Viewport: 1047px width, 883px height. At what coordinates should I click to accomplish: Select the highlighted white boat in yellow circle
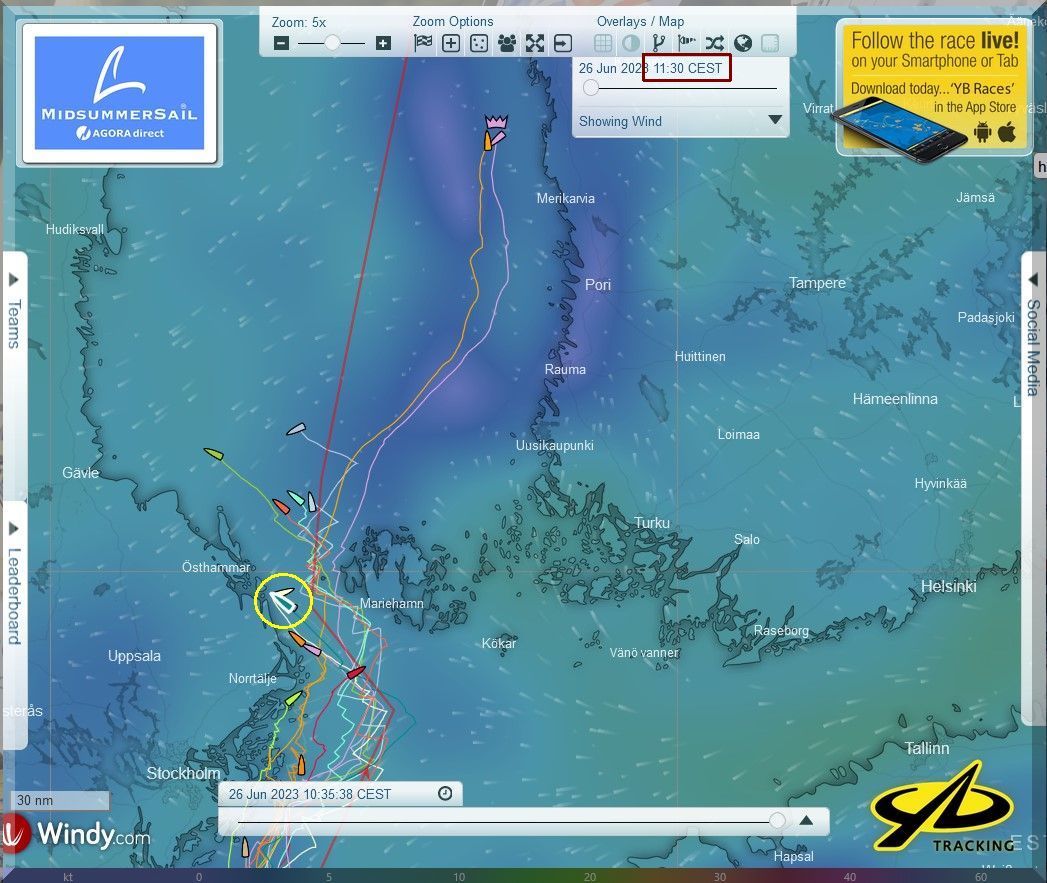pyautogui.click(x=284, y=601)
